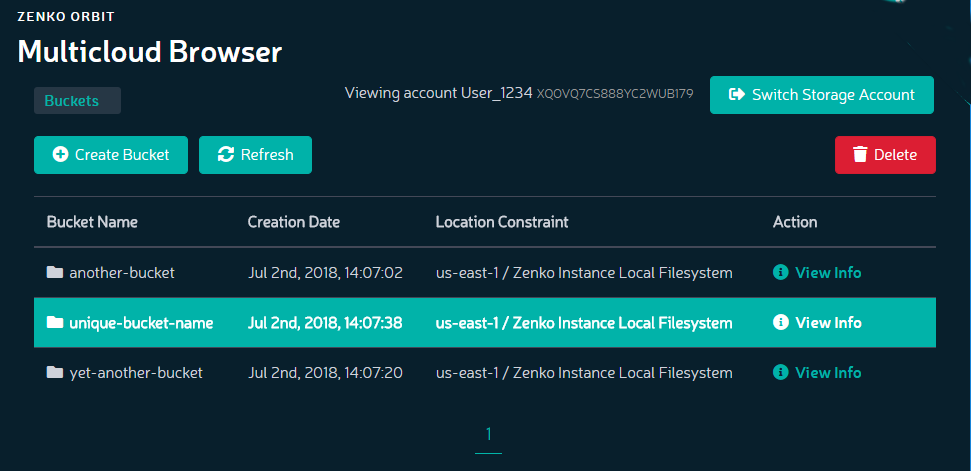This screenshot has height=471, width=971.
Task: Click the Location Constraint column header
Action: (502, 222)
